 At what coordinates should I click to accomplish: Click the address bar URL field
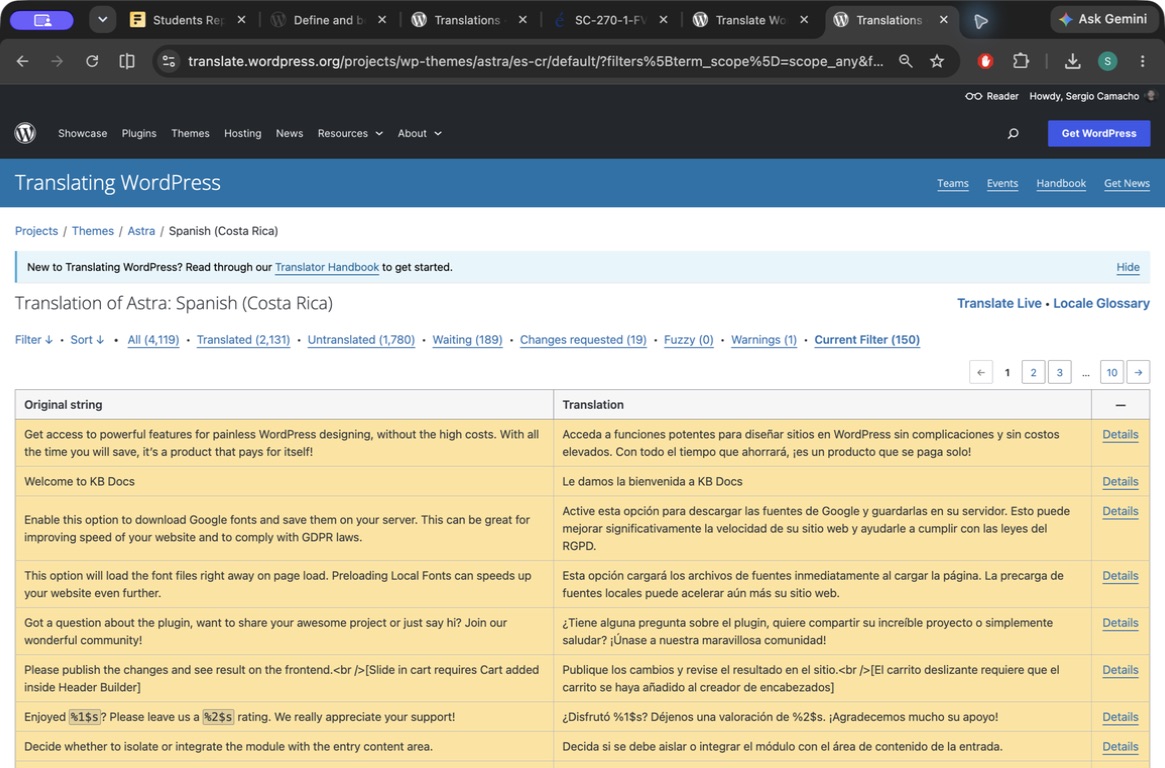coord(535,61)
